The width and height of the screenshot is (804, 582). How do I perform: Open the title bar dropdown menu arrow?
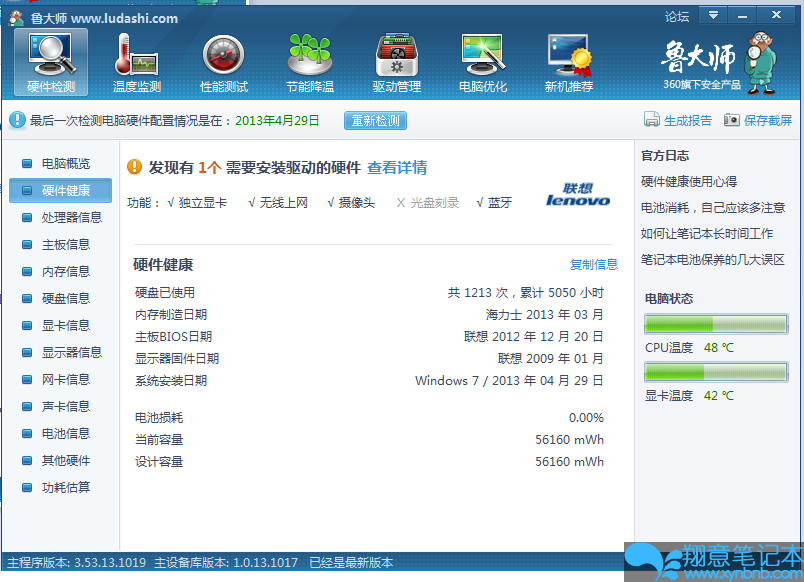[x=713, y=15]
